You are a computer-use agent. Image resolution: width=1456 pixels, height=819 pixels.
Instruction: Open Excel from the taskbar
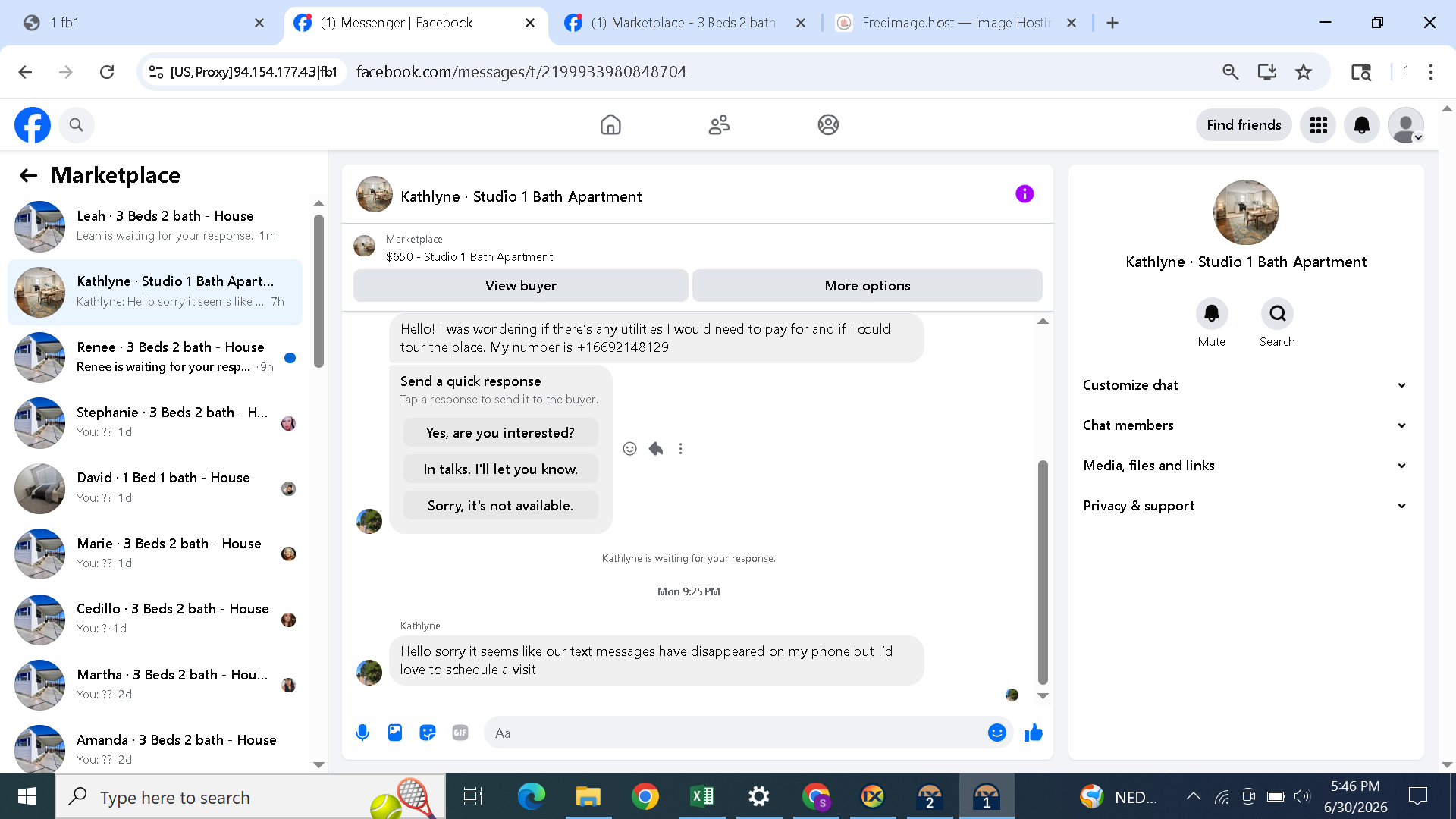pos(702,797)
